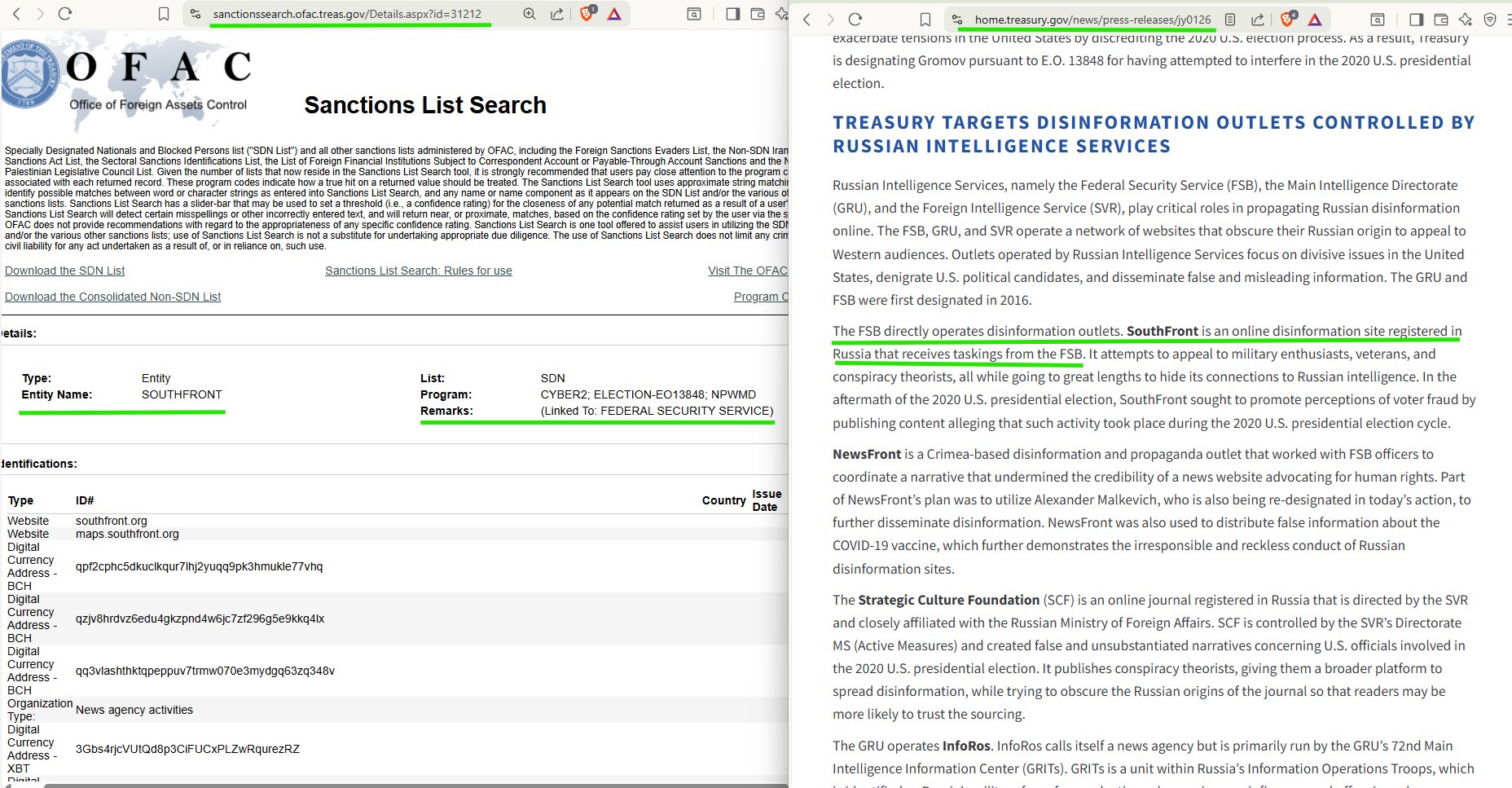This screenshot has width=1512, height=788.
Task: Open Brave Shields on the treasury.gov window
Action: tap(1287, 20)
